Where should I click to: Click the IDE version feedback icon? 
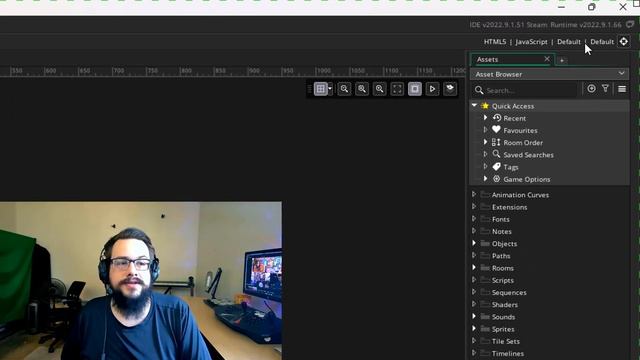pyautogui.click(x=630, y=24)
